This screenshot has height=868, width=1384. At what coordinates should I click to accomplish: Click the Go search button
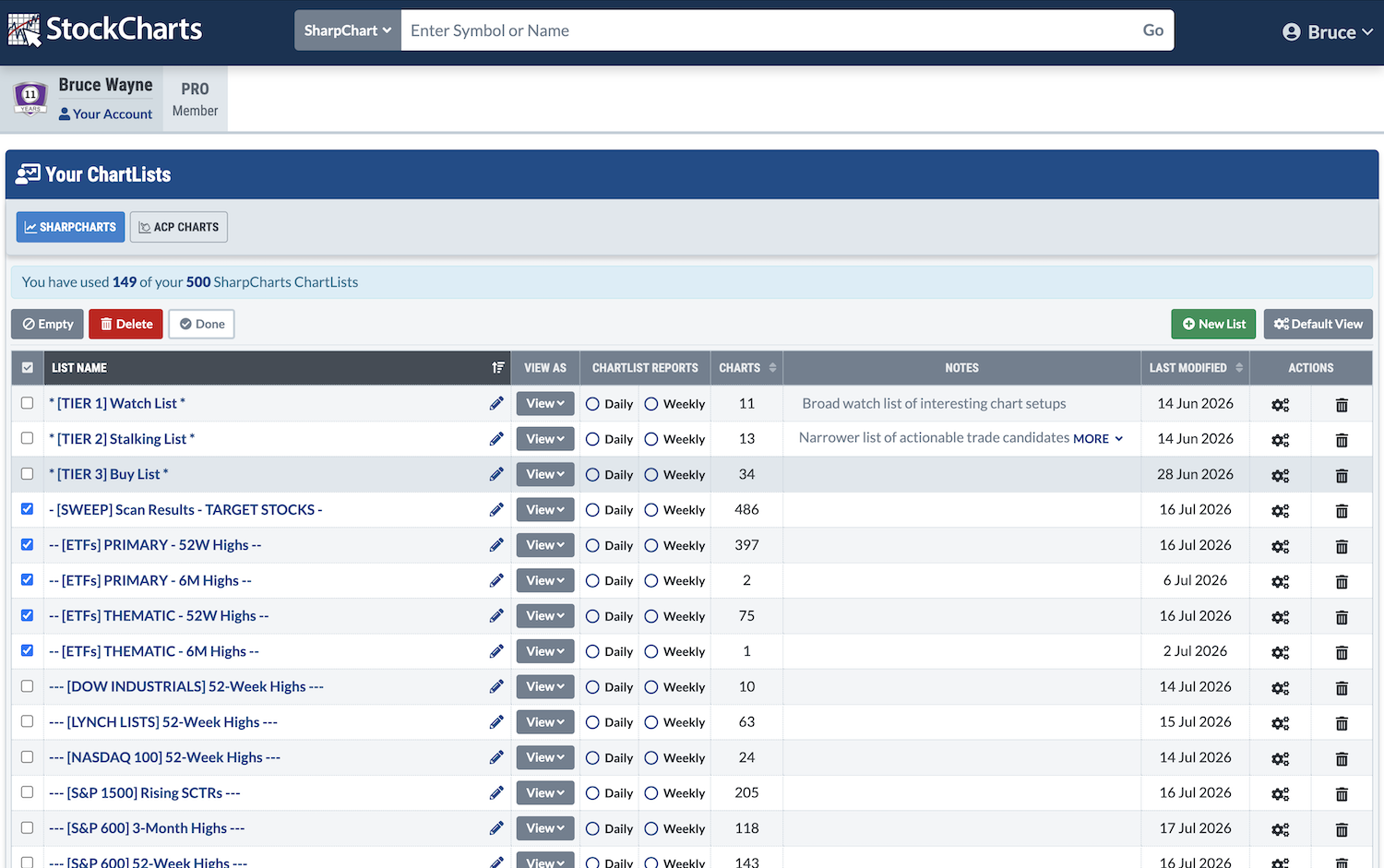pos(1153,30)
